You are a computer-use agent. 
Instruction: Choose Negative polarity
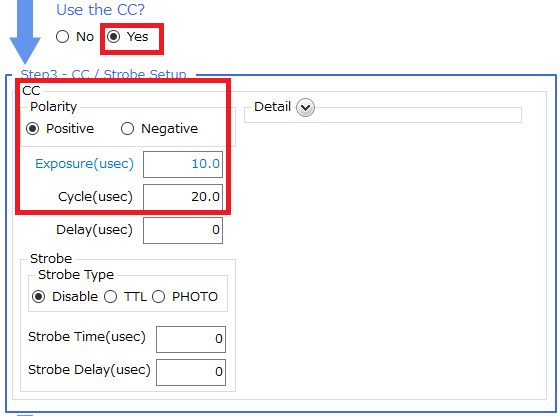pos(128,129)
